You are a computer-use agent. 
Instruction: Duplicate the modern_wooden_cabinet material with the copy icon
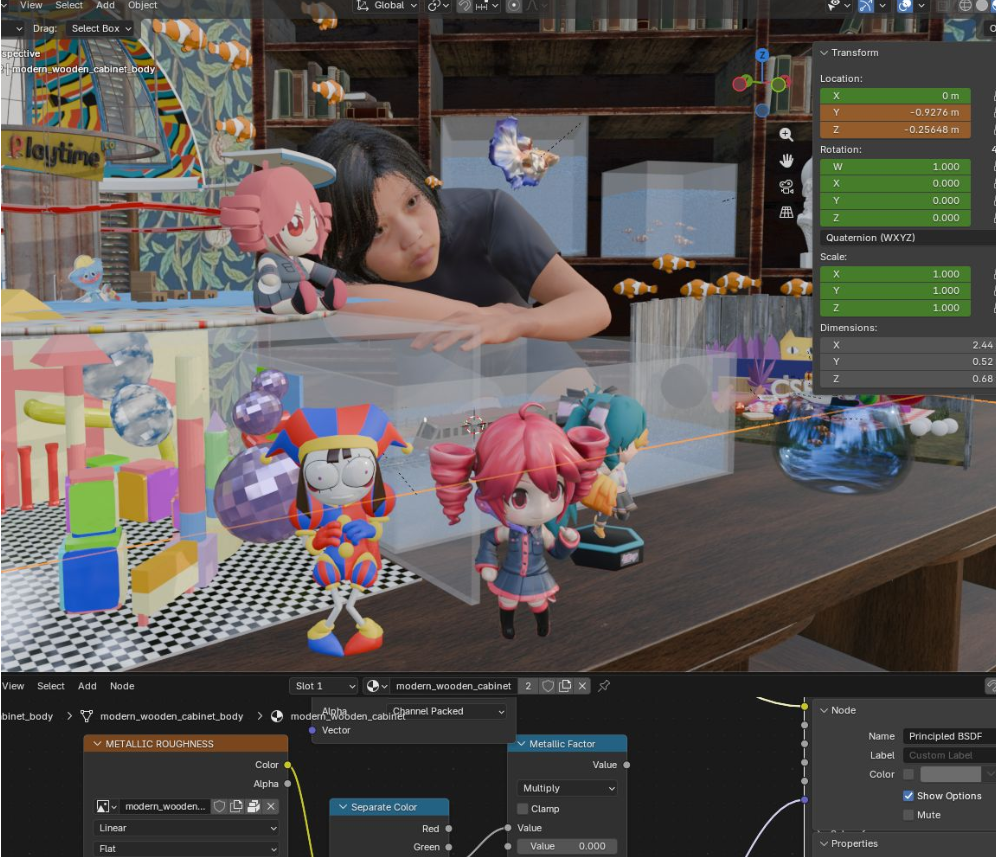[565, 685]
